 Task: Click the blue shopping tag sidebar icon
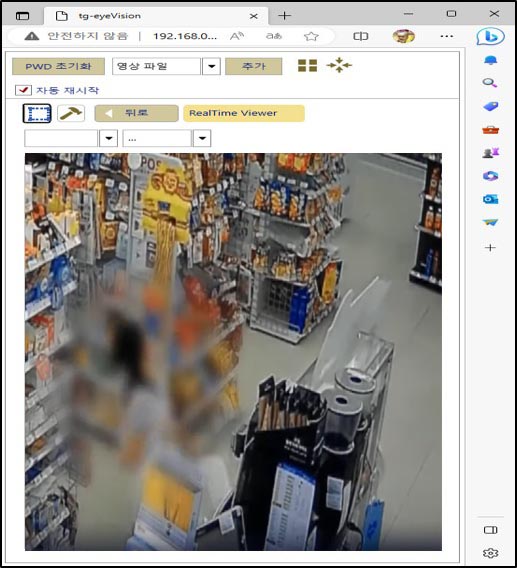tap(491, 106)
